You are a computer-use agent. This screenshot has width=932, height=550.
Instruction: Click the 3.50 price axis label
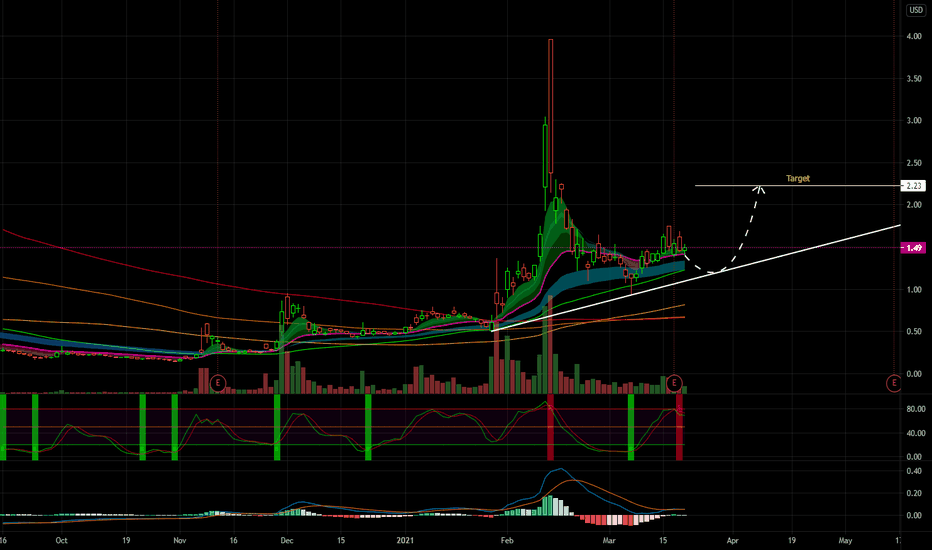tap(914, 78)
